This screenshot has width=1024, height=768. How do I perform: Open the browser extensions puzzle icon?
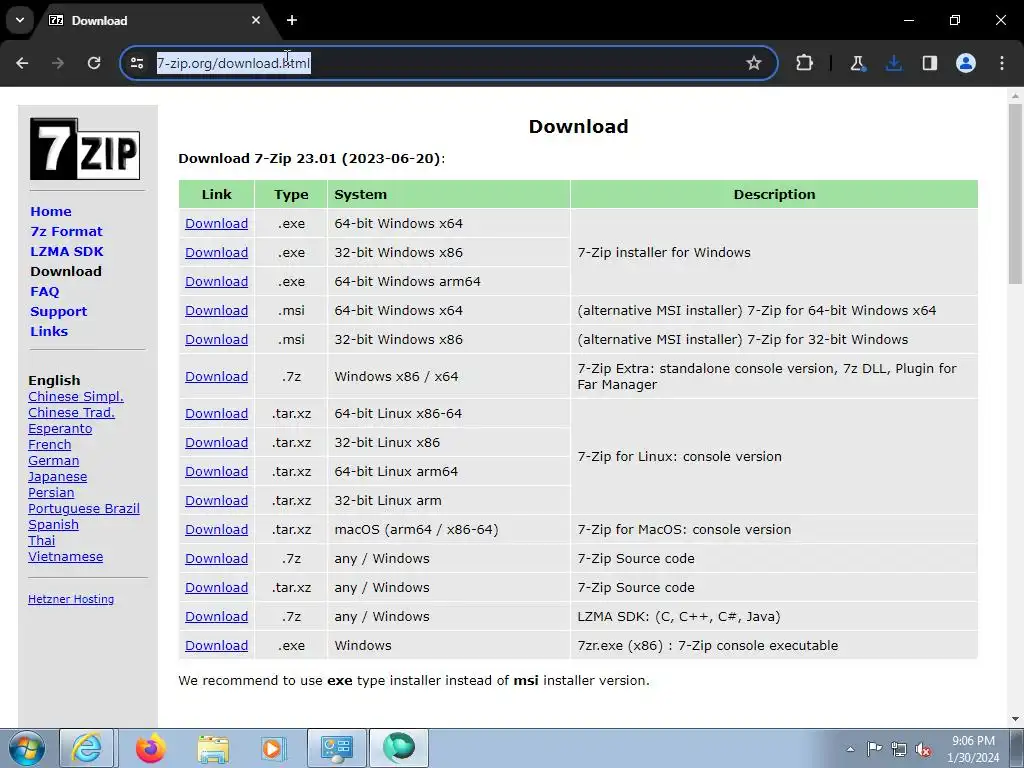(805, 63)
